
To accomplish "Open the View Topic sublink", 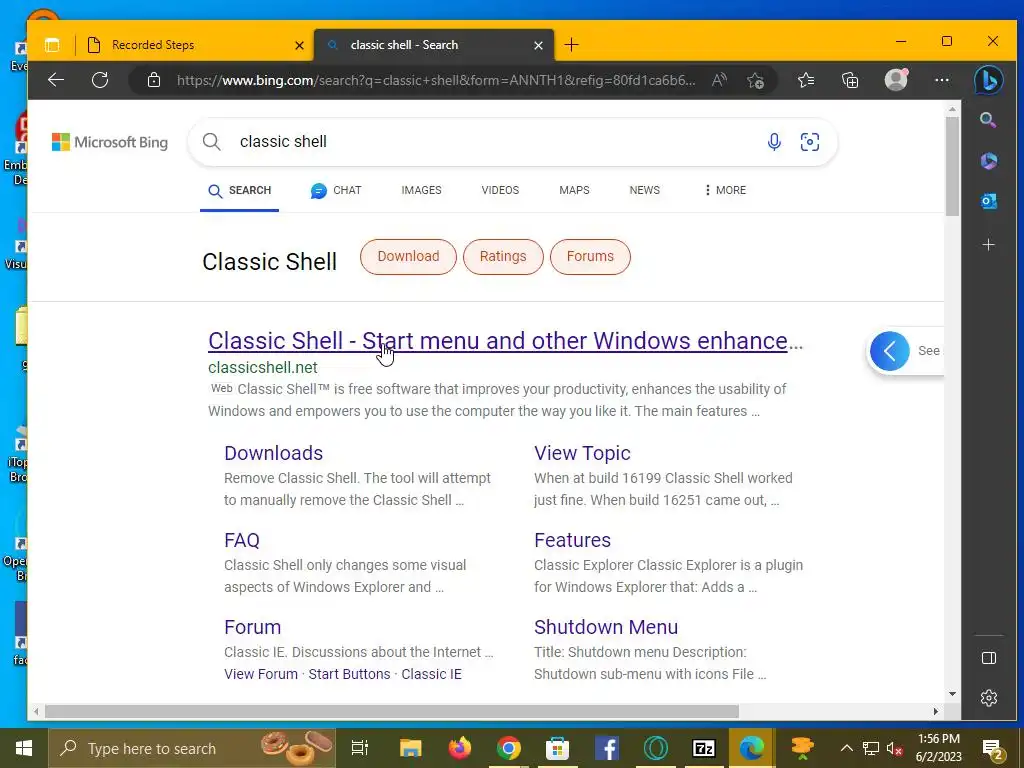I will [x=582, y=453].
